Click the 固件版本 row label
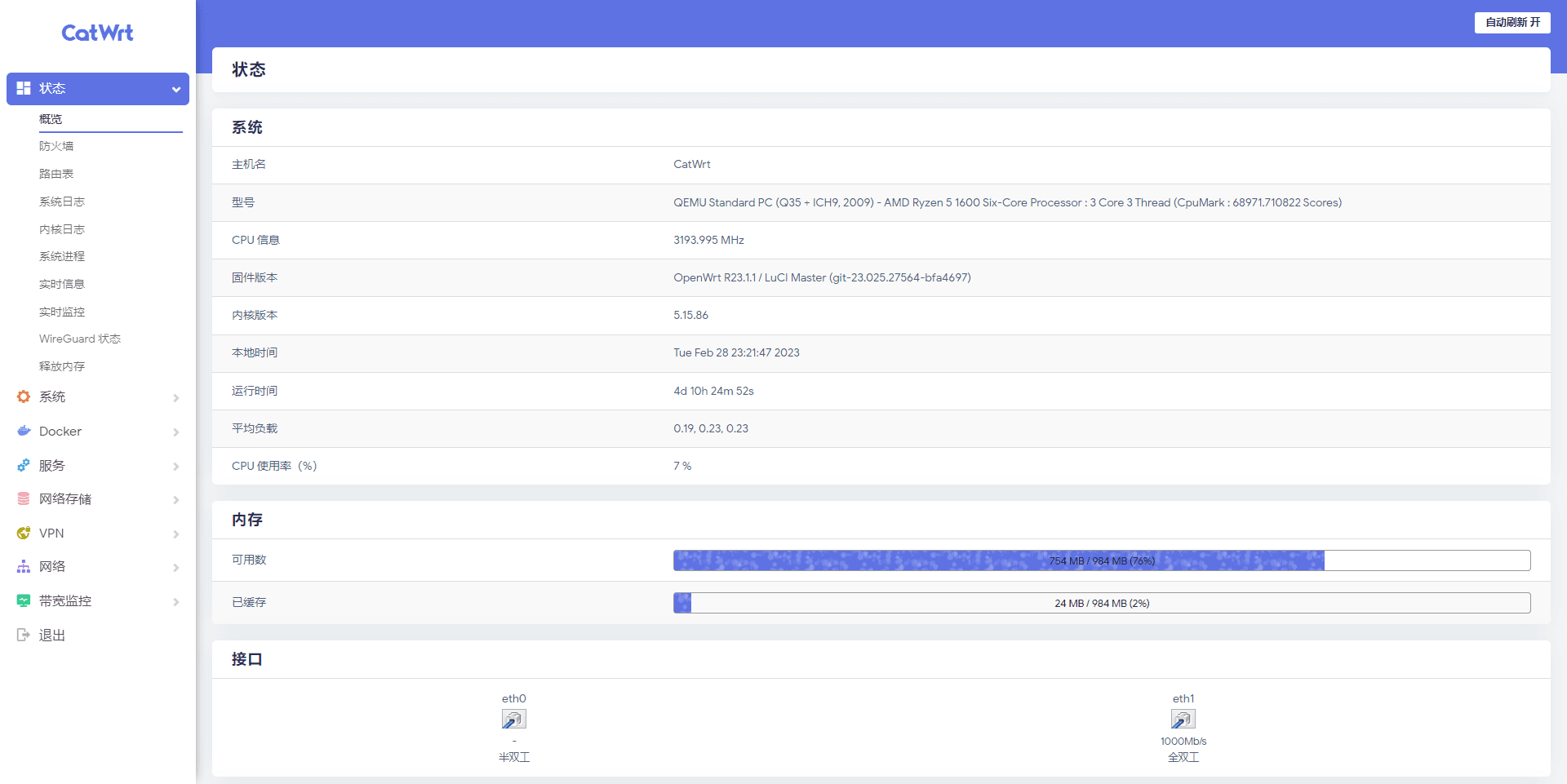The width and height of the screenshot is (1567, 784). point(255,277)
